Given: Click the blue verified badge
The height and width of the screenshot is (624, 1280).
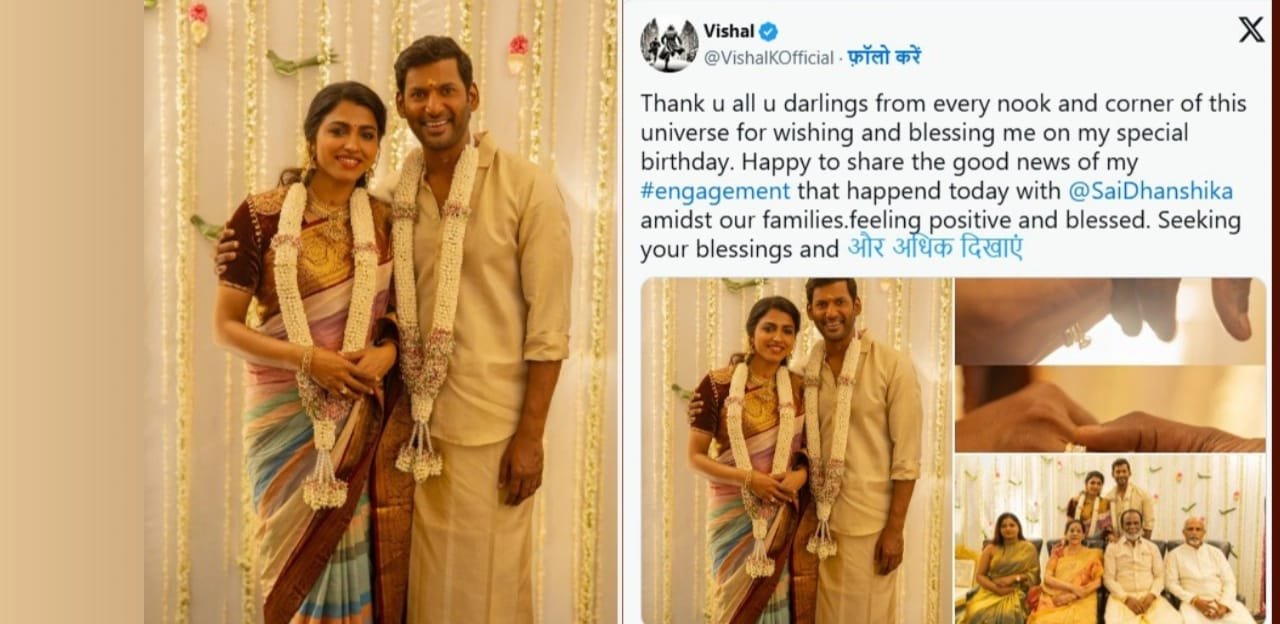Looking at the screenshot, I should pos(768,32).
